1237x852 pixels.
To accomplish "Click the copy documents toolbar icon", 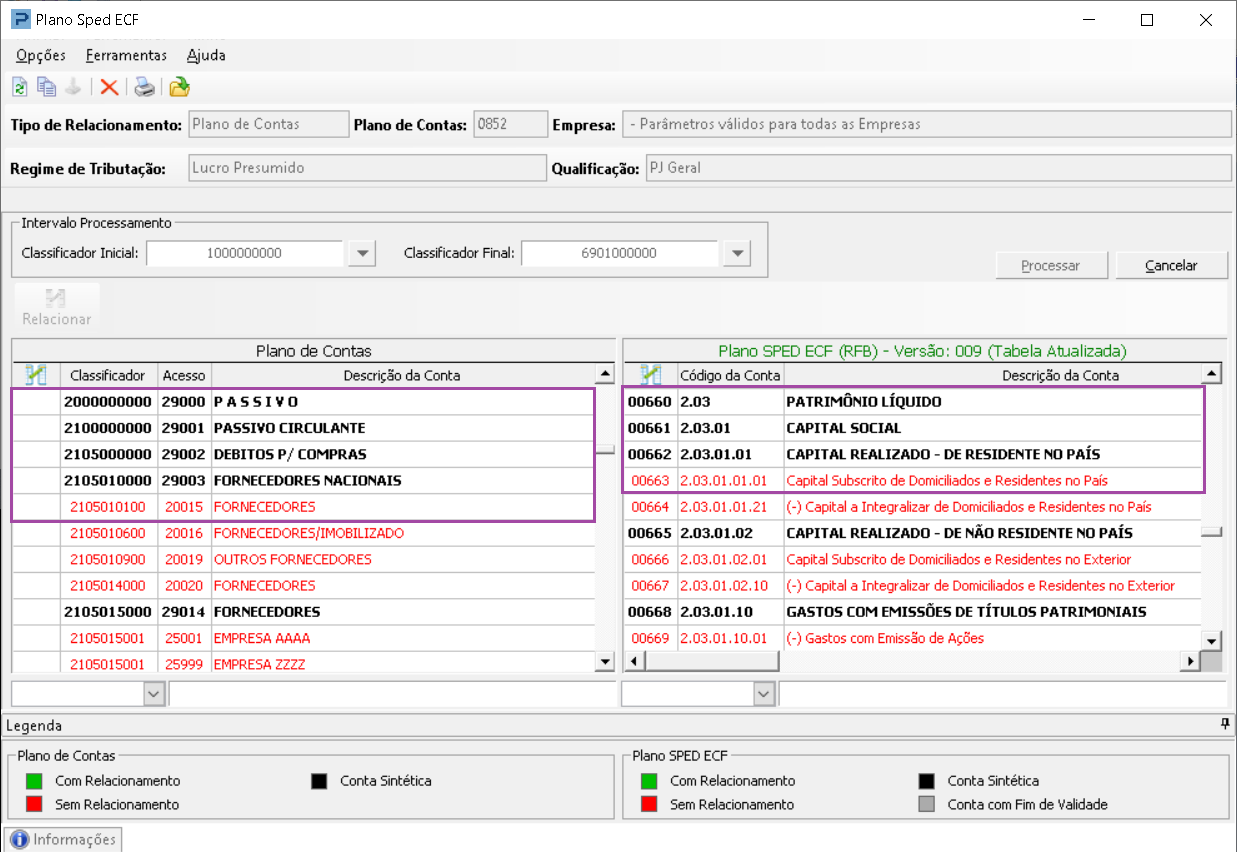I will pos(46,87).
